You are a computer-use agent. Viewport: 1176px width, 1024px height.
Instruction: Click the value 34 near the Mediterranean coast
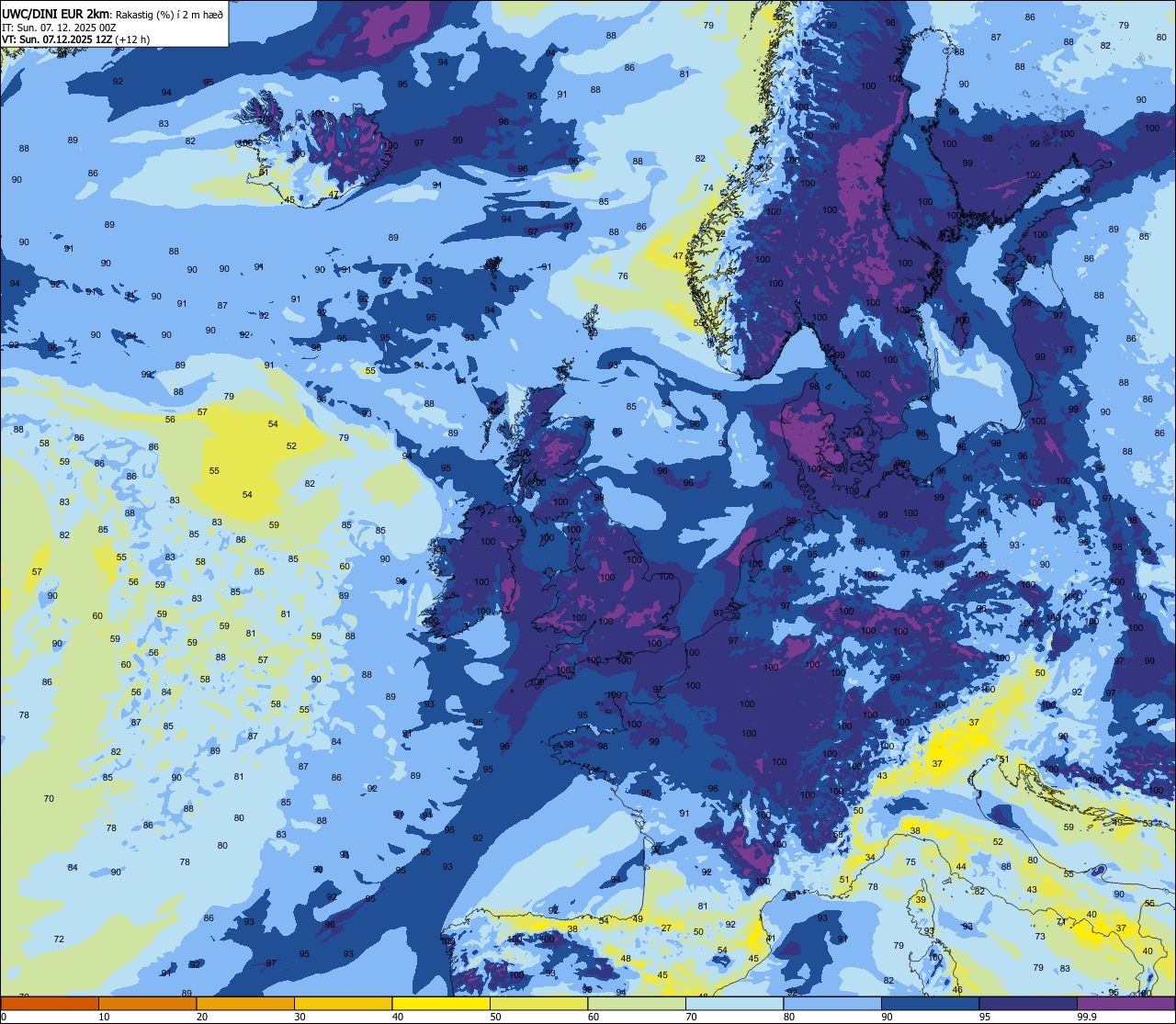pos(870,858)
